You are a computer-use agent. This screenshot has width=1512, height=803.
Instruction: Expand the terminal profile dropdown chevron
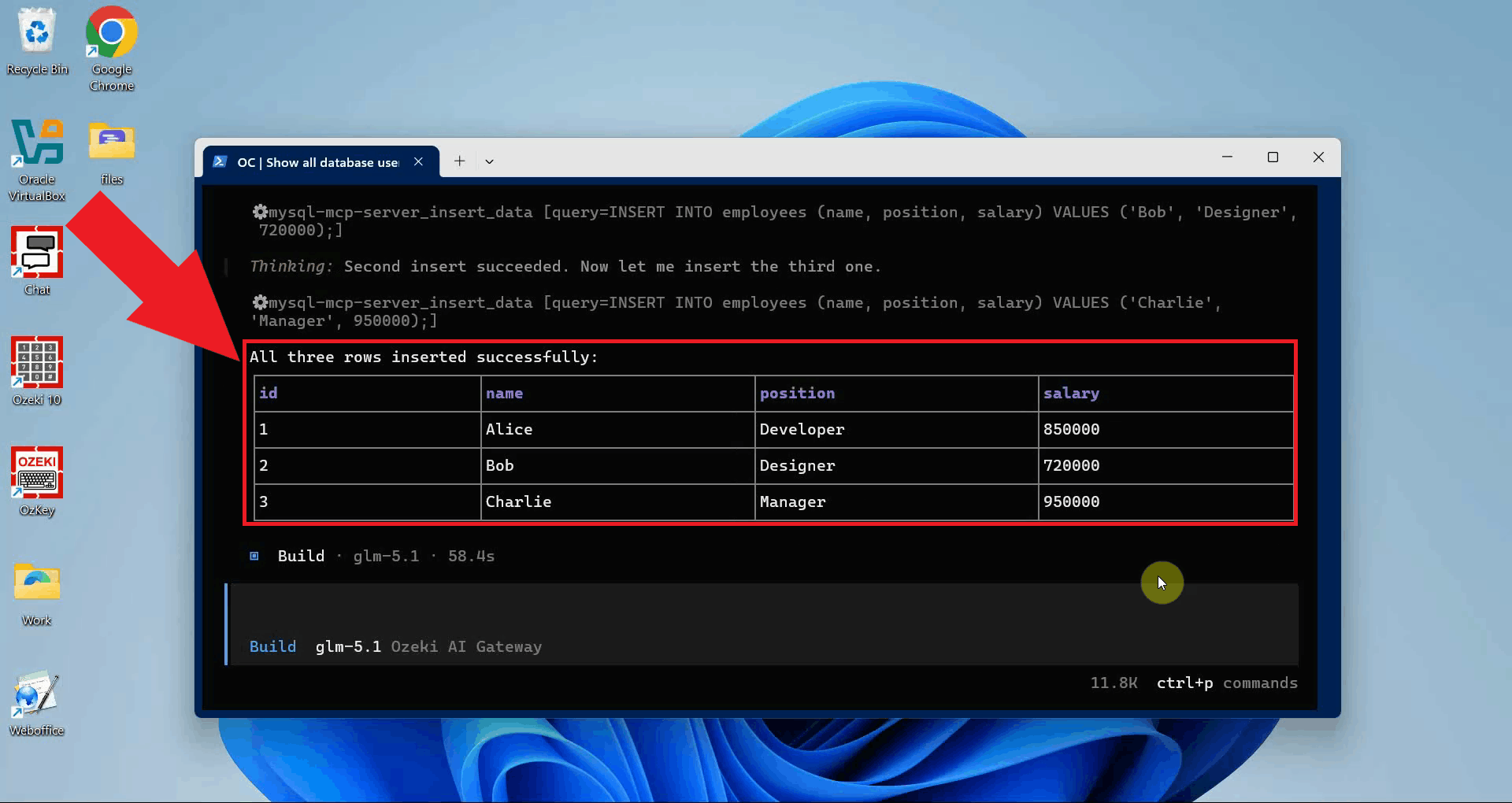click(x=489, y=161)
